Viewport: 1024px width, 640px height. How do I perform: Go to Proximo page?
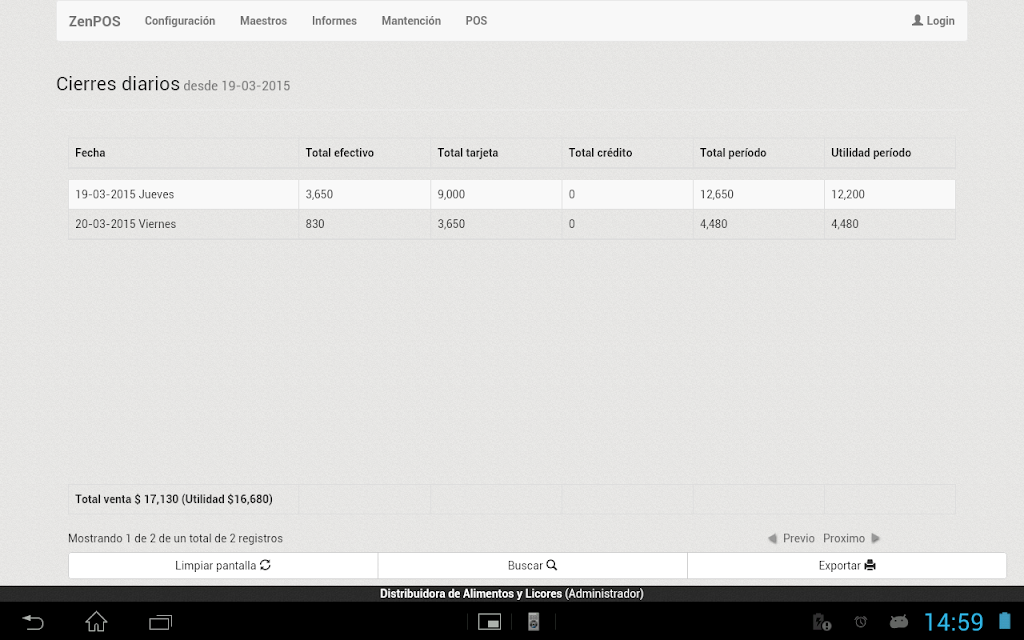point(844,539)
